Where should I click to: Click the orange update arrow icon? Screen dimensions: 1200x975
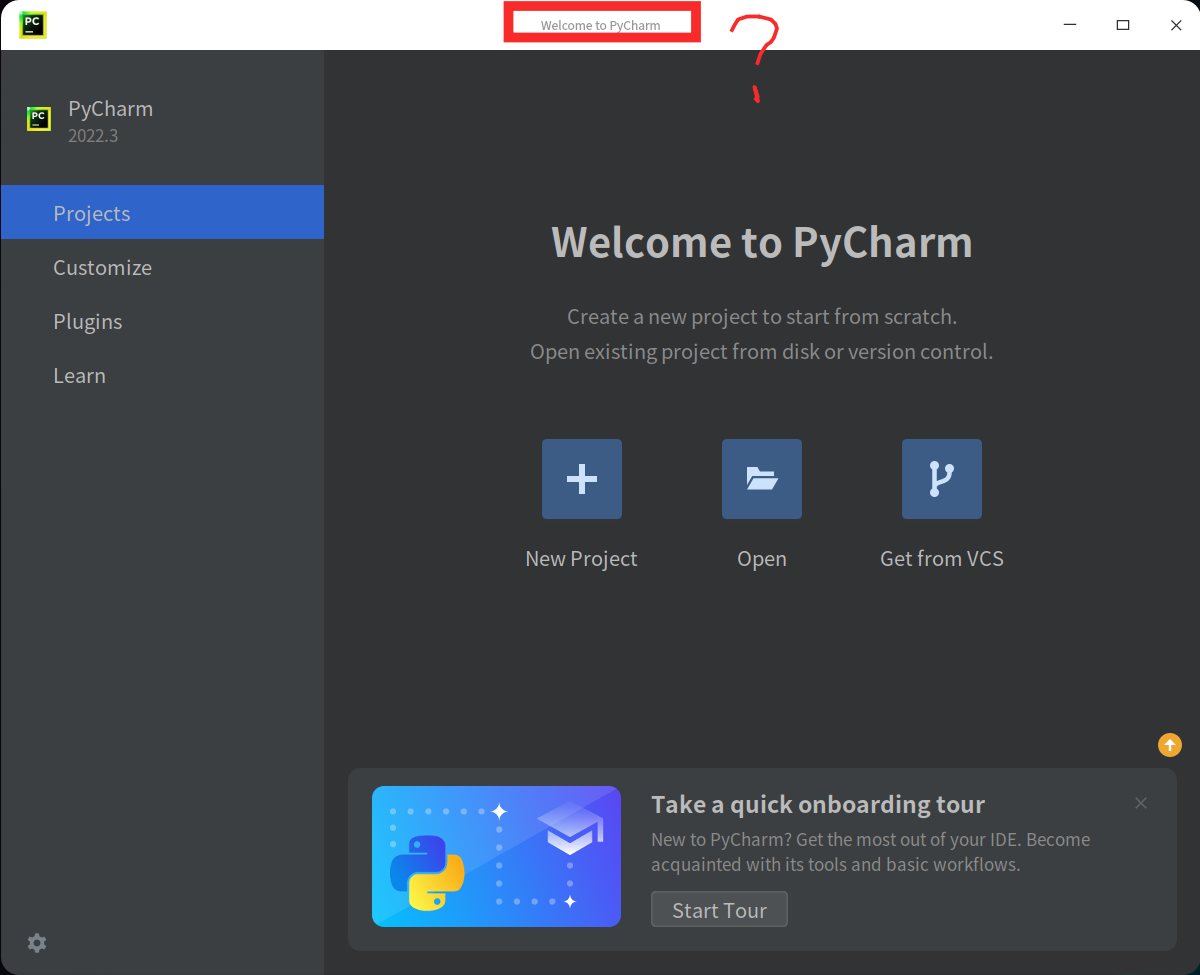1169,744
